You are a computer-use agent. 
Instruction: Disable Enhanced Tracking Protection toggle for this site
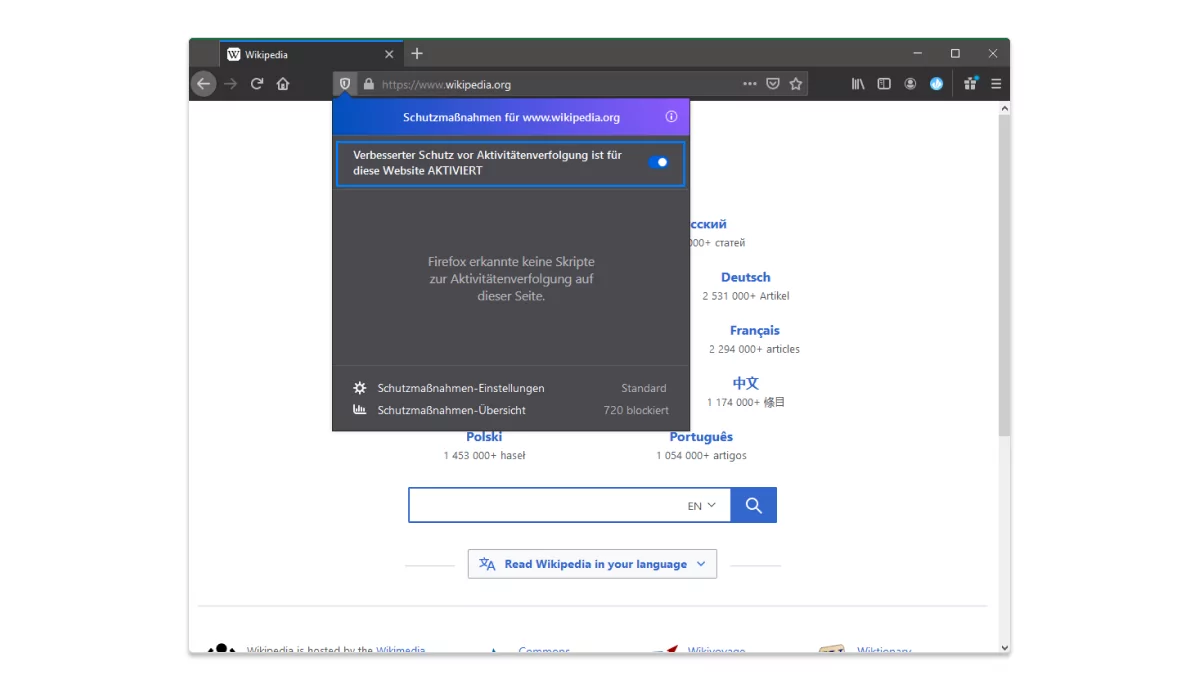pos(658,162)
